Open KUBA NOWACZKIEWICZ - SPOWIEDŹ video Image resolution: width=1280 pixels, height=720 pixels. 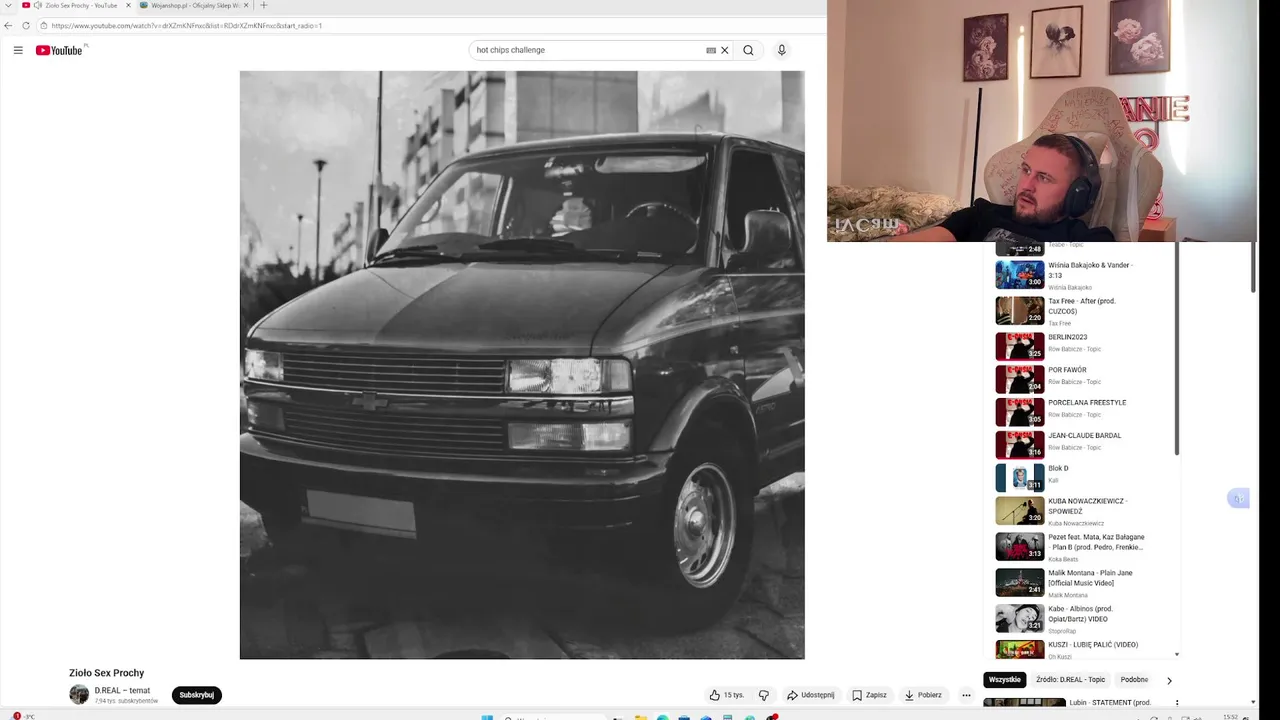coord(1085,511)
